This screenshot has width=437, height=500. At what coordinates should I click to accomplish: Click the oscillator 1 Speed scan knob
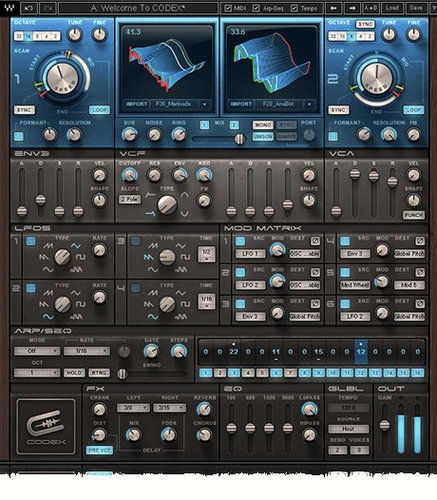(62, 79)
